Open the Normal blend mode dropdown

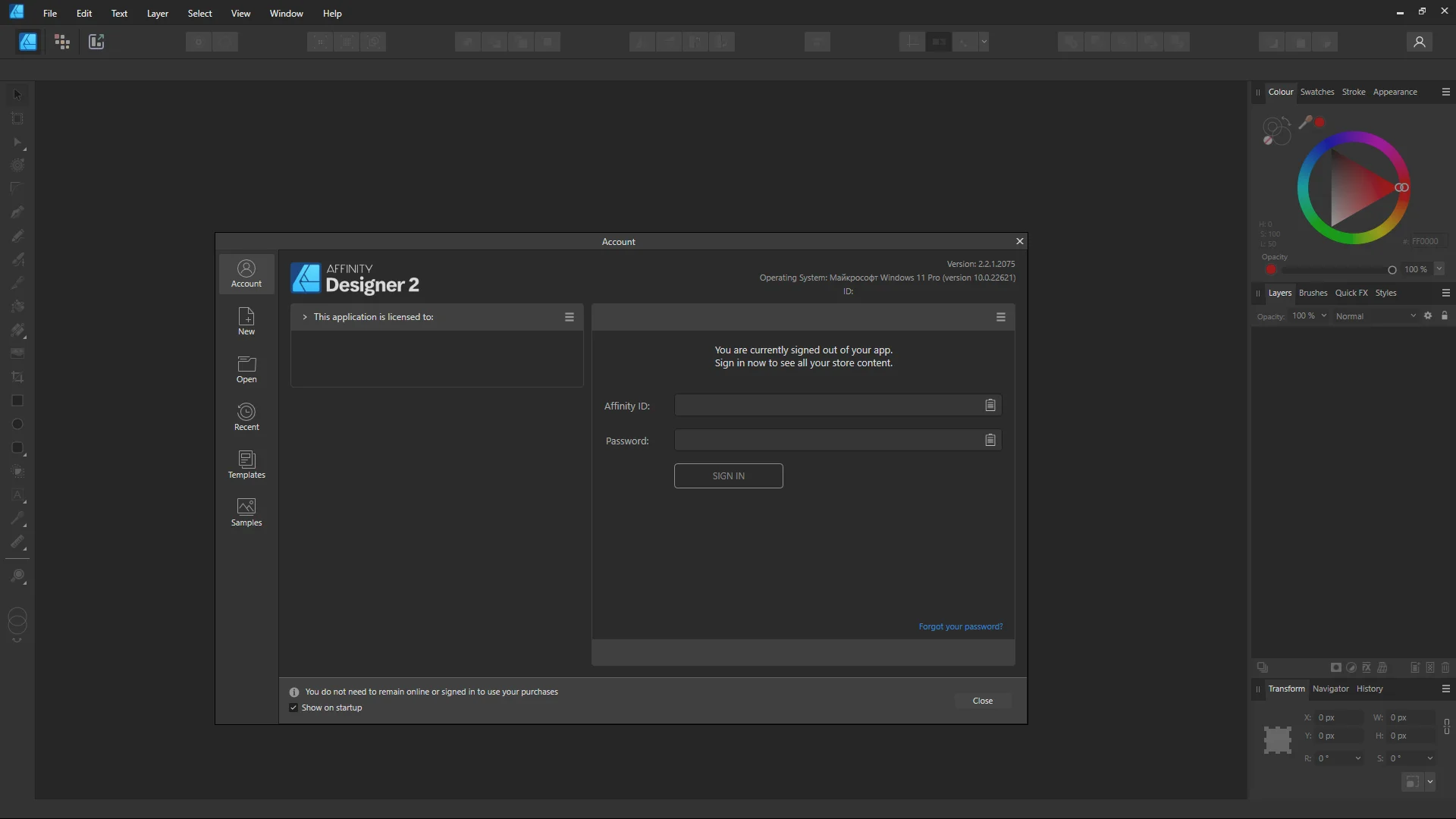click(x=1375, y=316)
